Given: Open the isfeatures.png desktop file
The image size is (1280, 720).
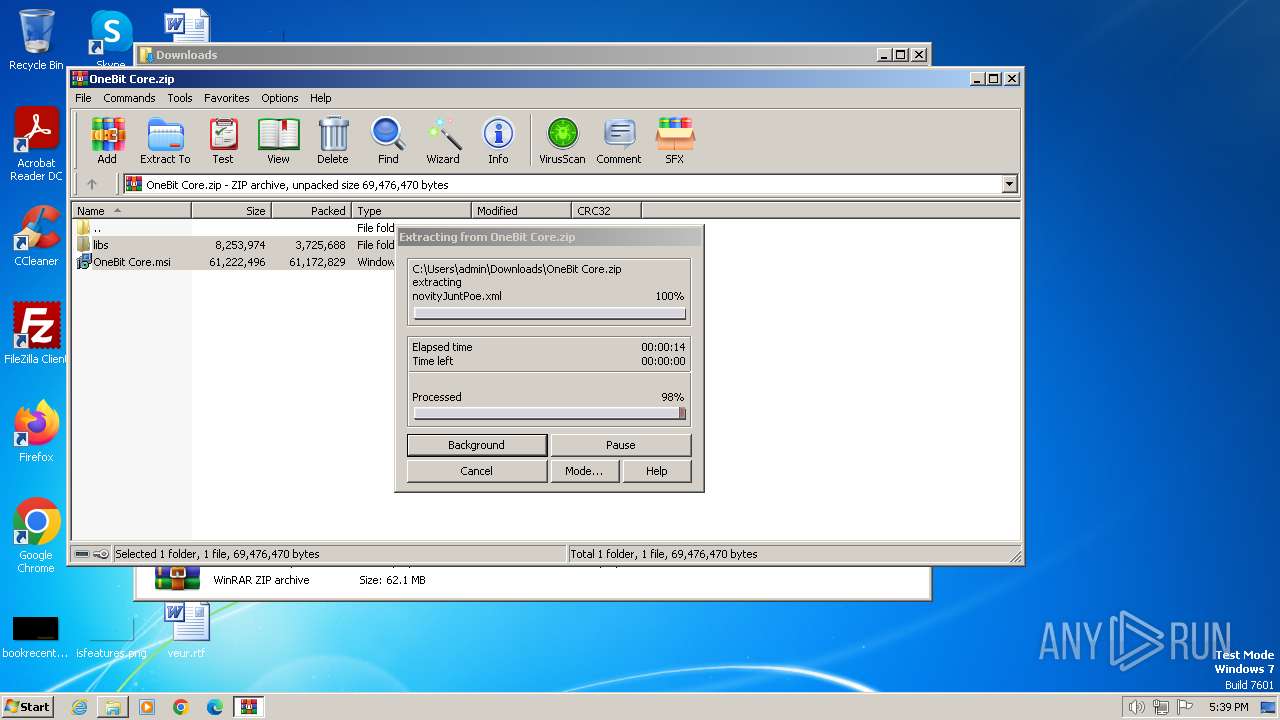Looking at the screenshot, I should tap(111, 636).
